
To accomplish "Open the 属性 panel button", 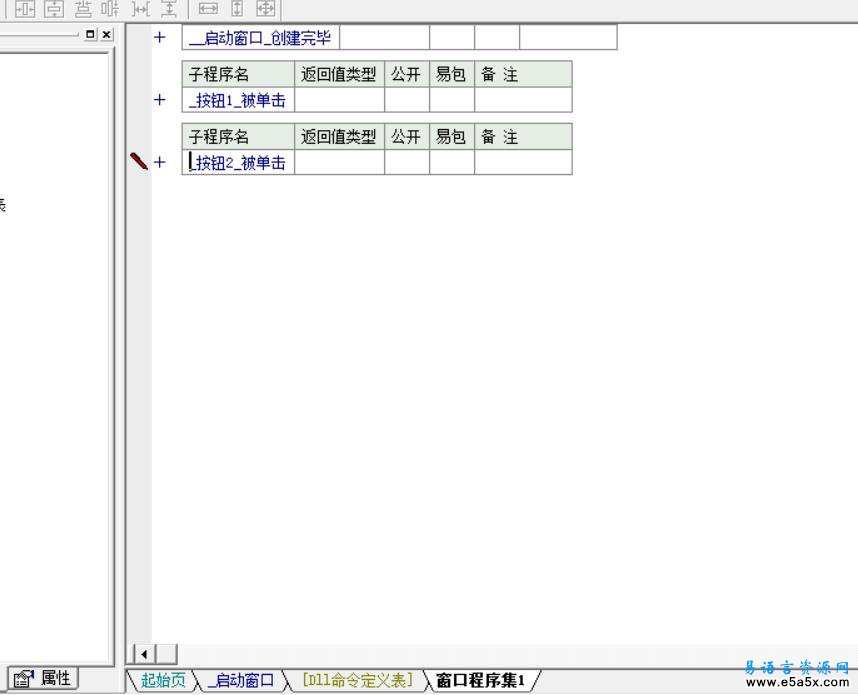I will pyautogui.click(x=44, y=678).
